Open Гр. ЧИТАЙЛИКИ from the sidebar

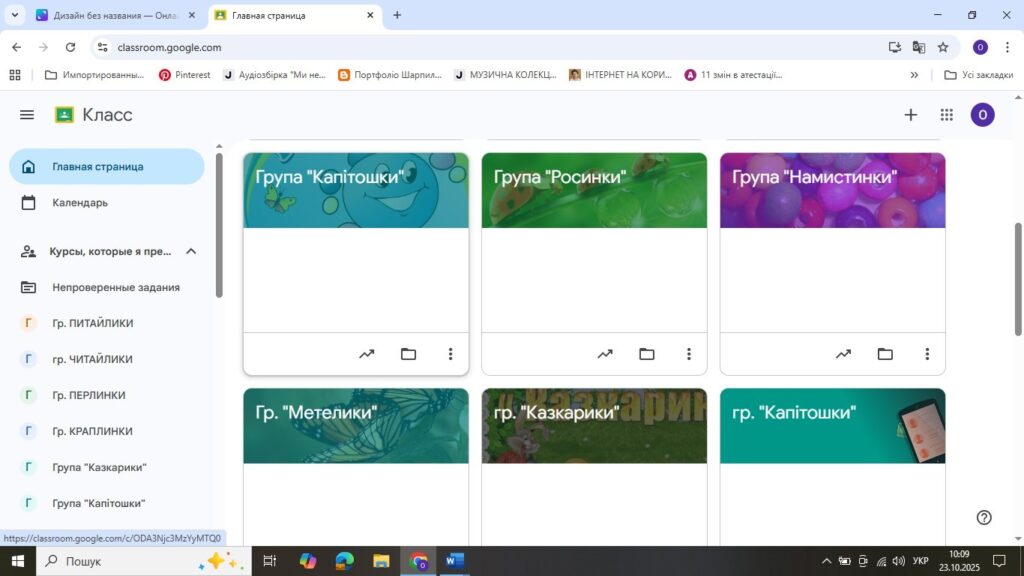[92, 359]
